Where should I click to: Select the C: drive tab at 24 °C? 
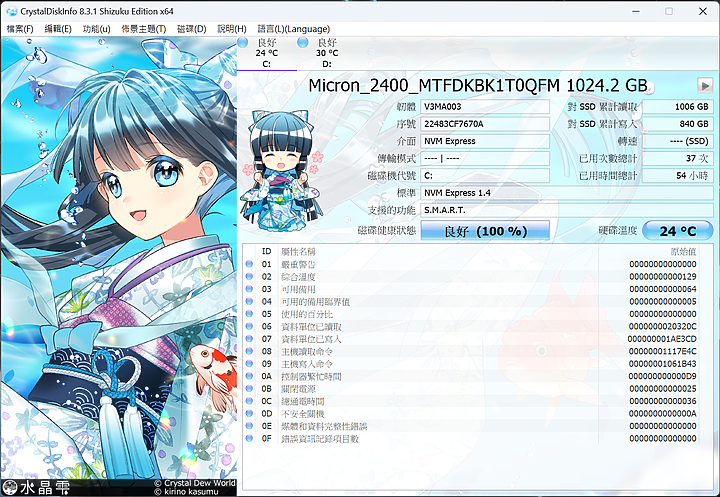(267, 53)
